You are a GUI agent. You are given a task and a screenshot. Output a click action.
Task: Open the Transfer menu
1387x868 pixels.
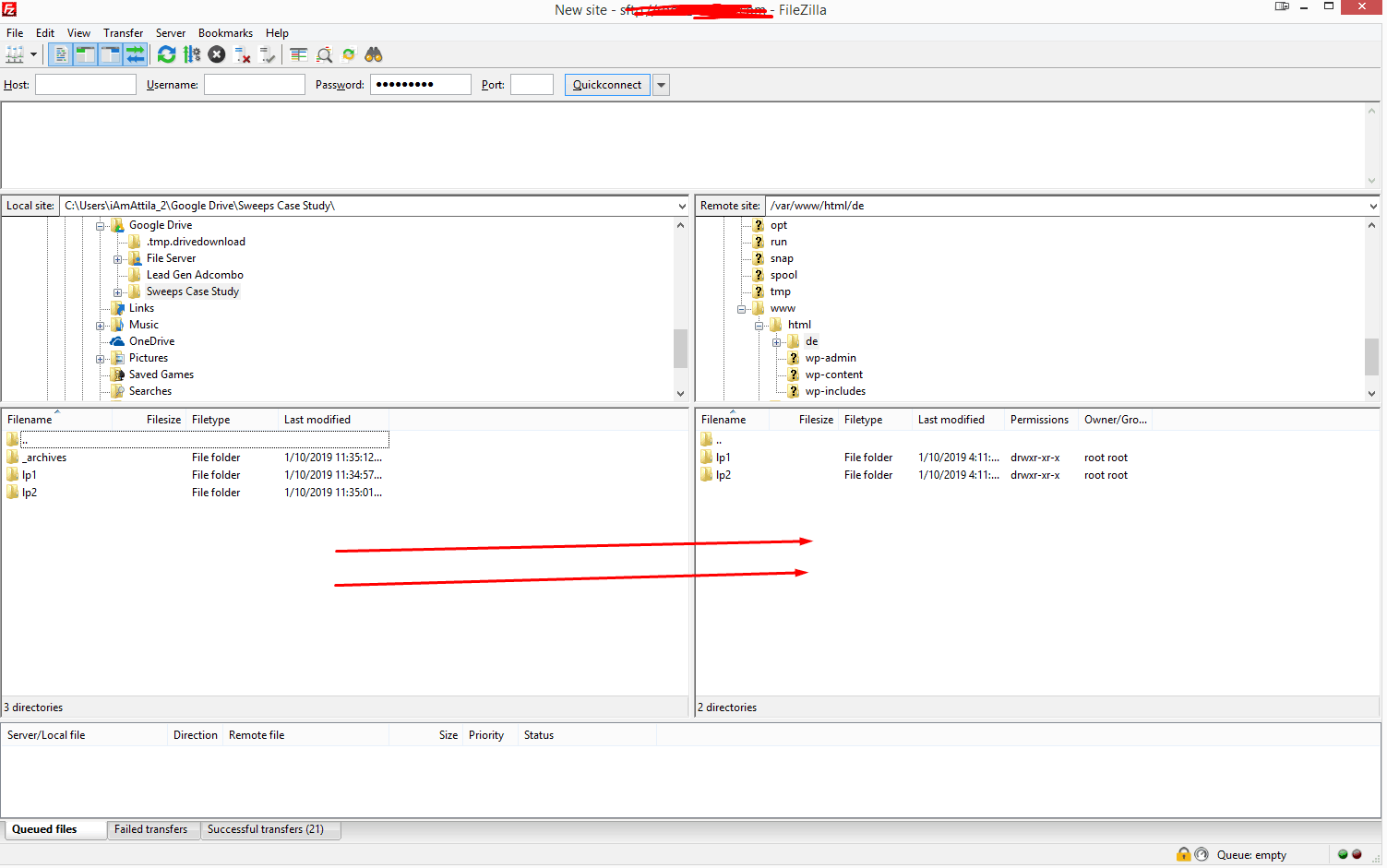click(123, 32)
